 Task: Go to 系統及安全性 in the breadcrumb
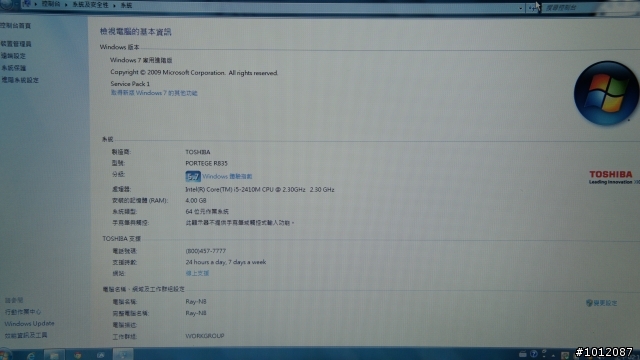point(90,5)
